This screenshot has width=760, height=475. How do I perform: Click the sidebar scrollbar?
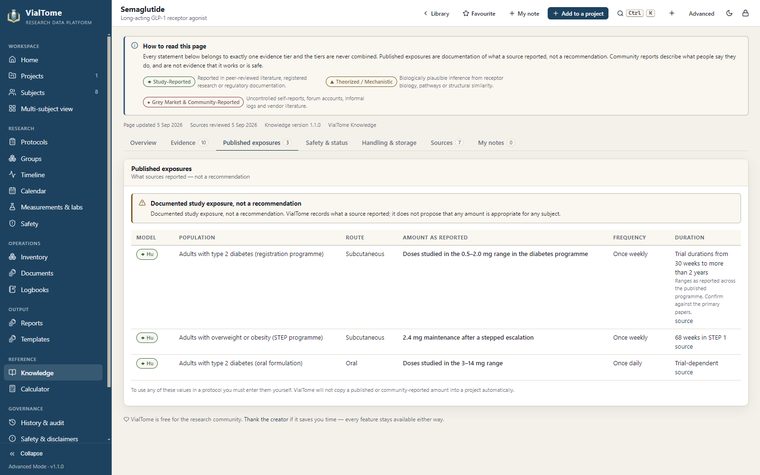click(x=109, y=211)
